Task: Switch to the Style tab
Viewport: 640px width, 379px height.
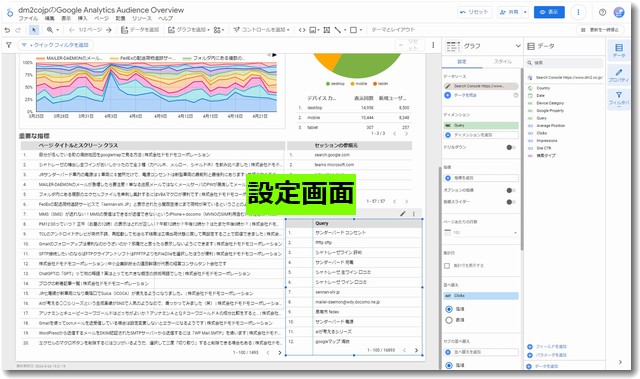Action: click(502, 62)
